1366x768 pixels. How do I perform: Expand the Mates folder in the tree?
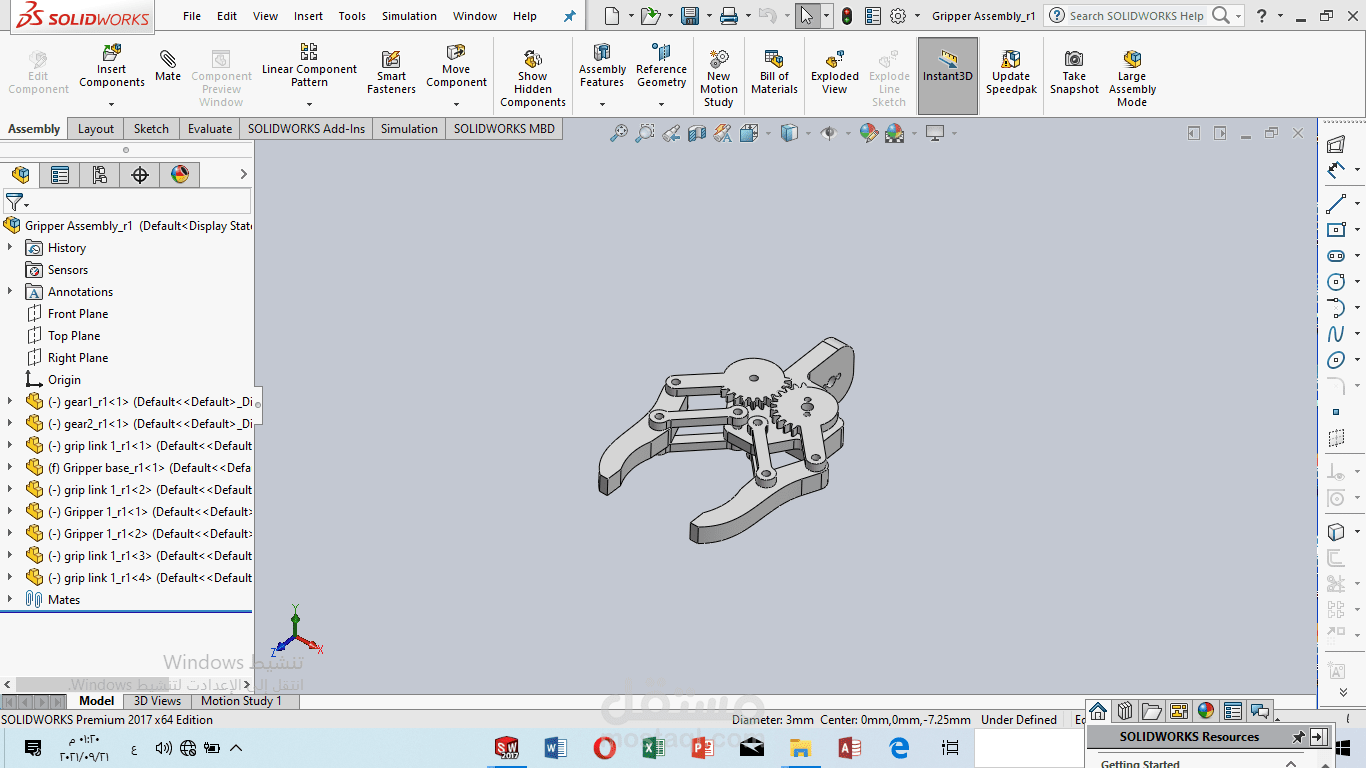click(x=10, y=599)
